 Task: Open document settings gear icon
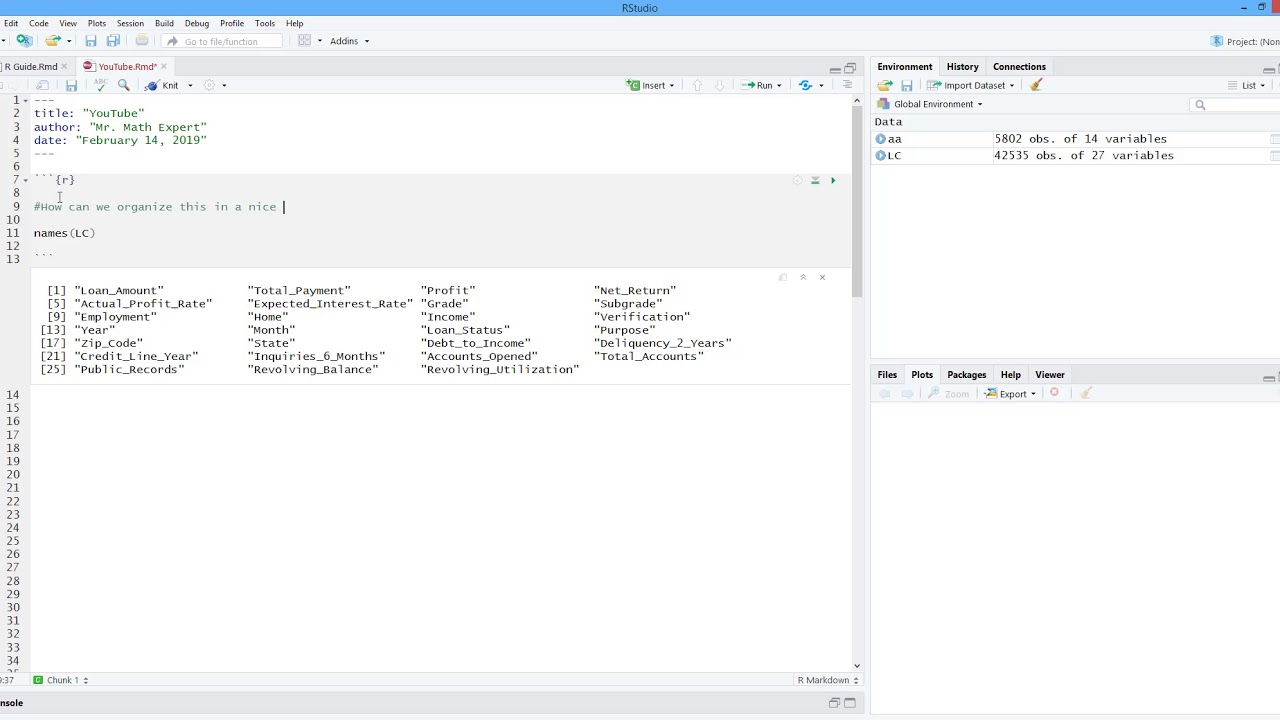209,86
